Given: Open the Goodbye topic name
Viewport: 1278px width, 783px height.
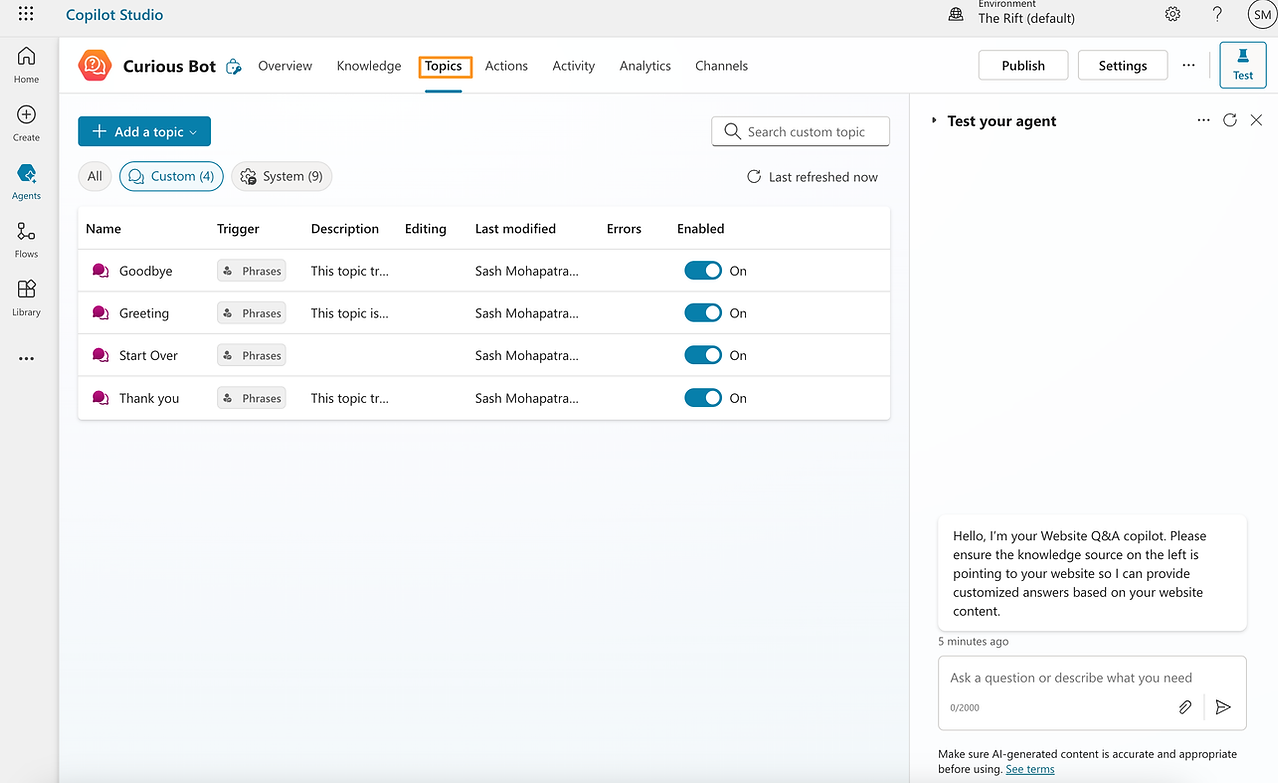Looking at the screenshot, I should [x=146, y=271].
